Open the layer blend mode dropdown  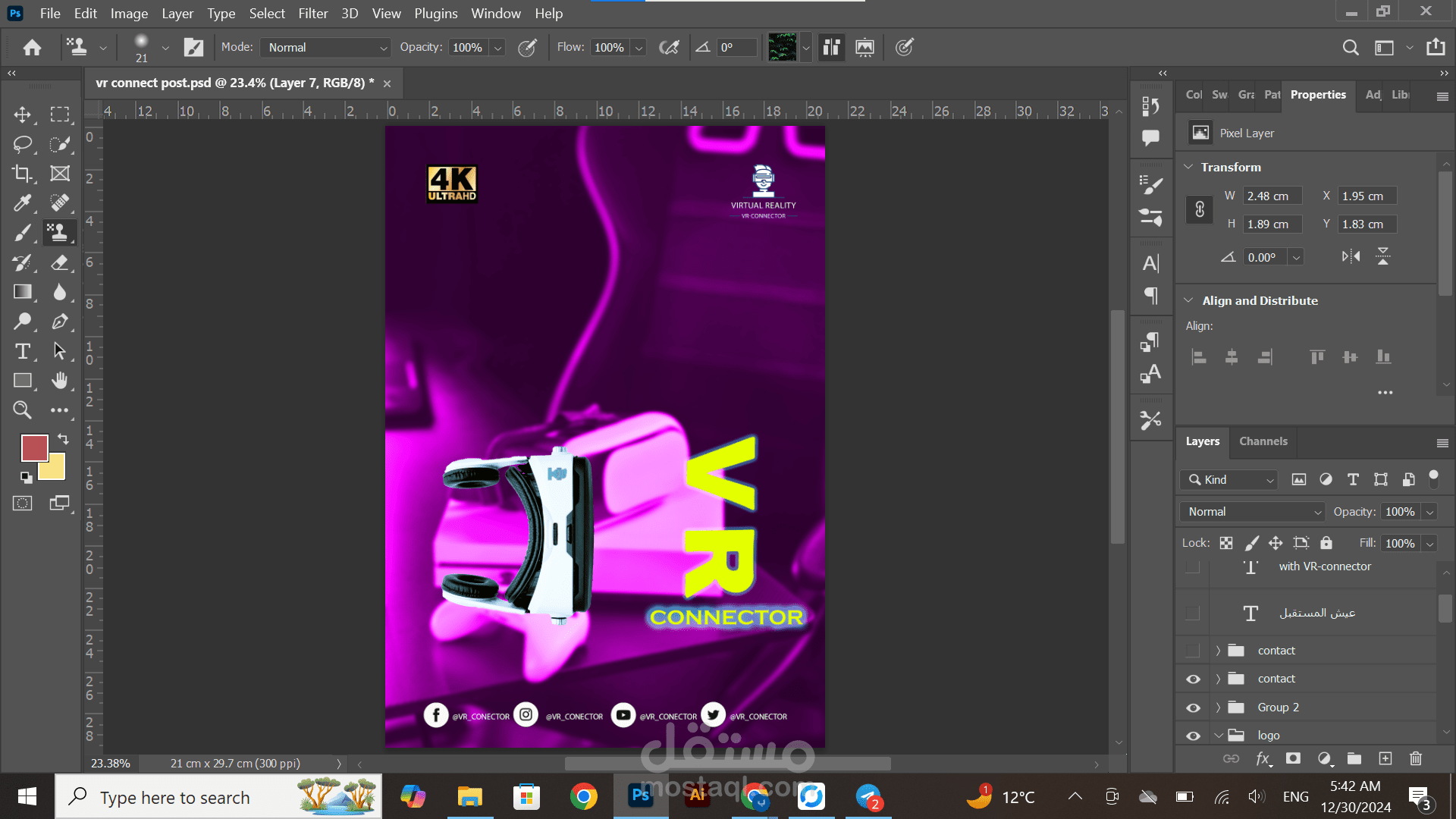[x=1252, y=512]
